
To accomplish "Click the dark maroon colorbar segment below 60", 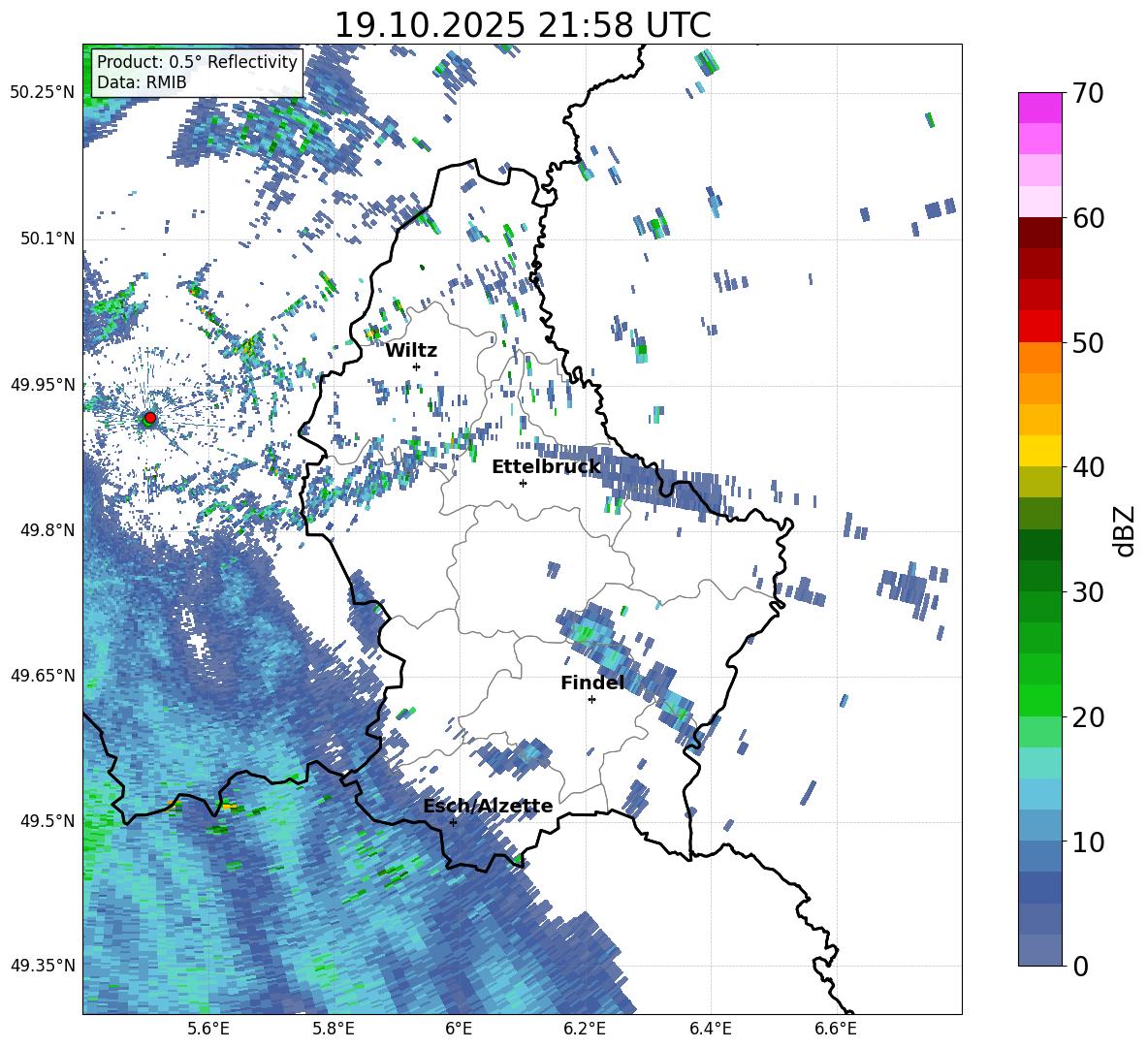I will tap(1039, 233).
